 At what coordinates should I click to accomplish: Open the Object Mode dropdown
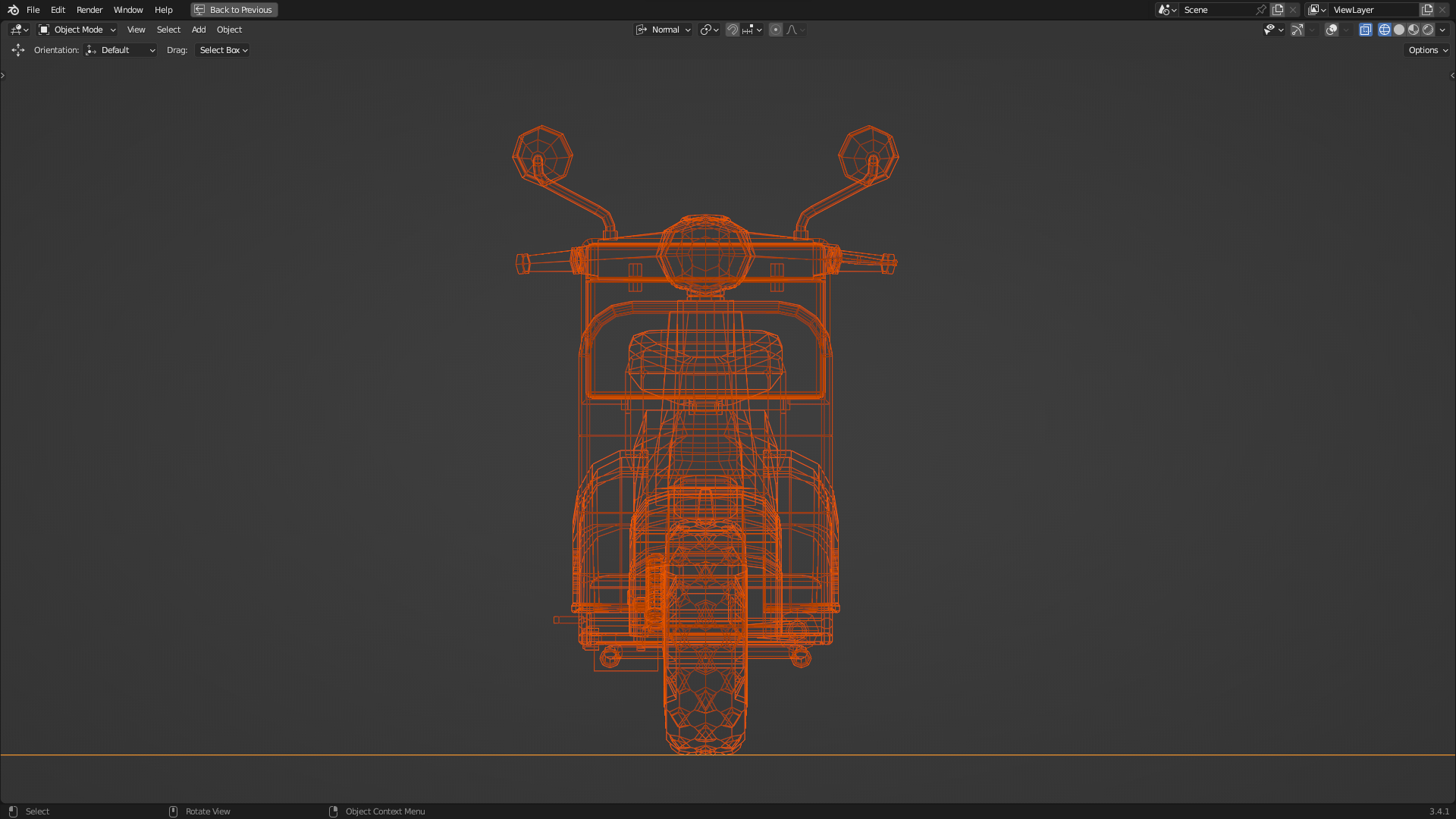[77, 30]
